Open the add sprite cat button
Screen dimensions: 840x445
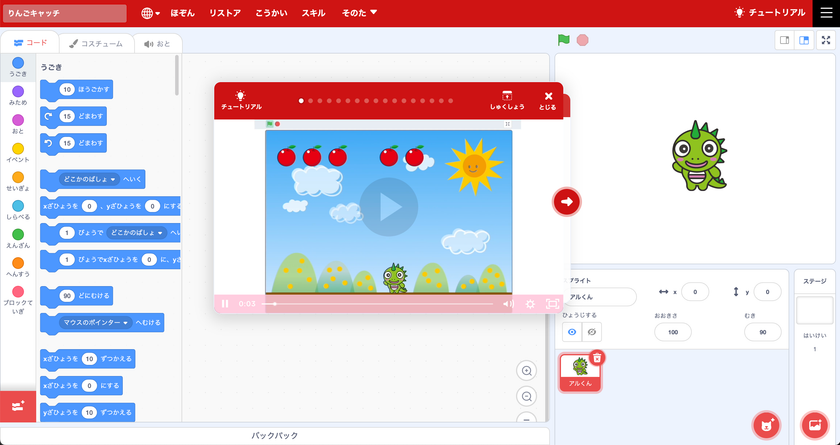click(766, 425)
